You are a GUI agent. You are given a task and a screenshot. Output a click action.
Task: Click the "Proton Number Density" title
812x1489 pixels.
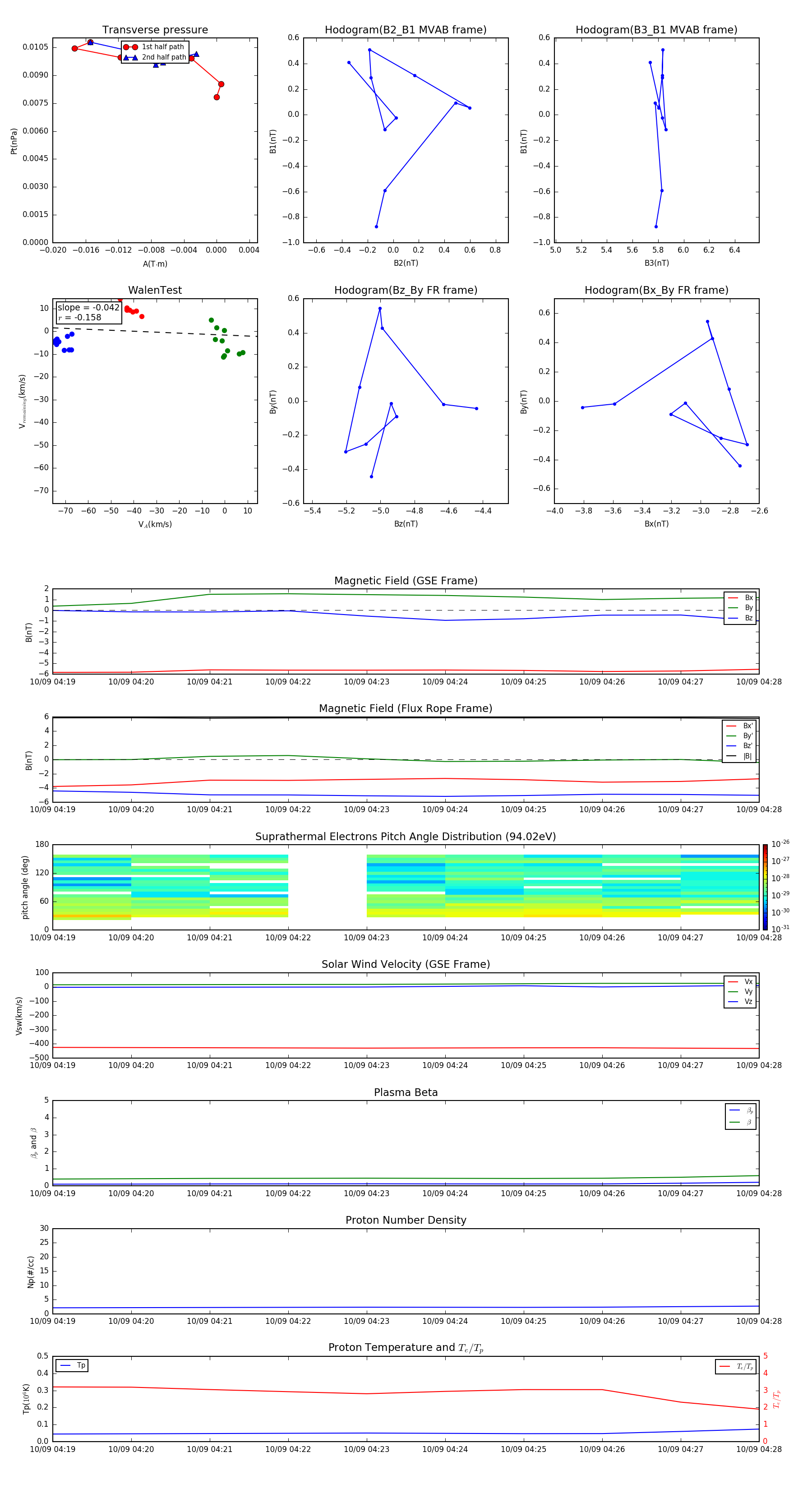pyautogui.click(x=406, y=1220)
